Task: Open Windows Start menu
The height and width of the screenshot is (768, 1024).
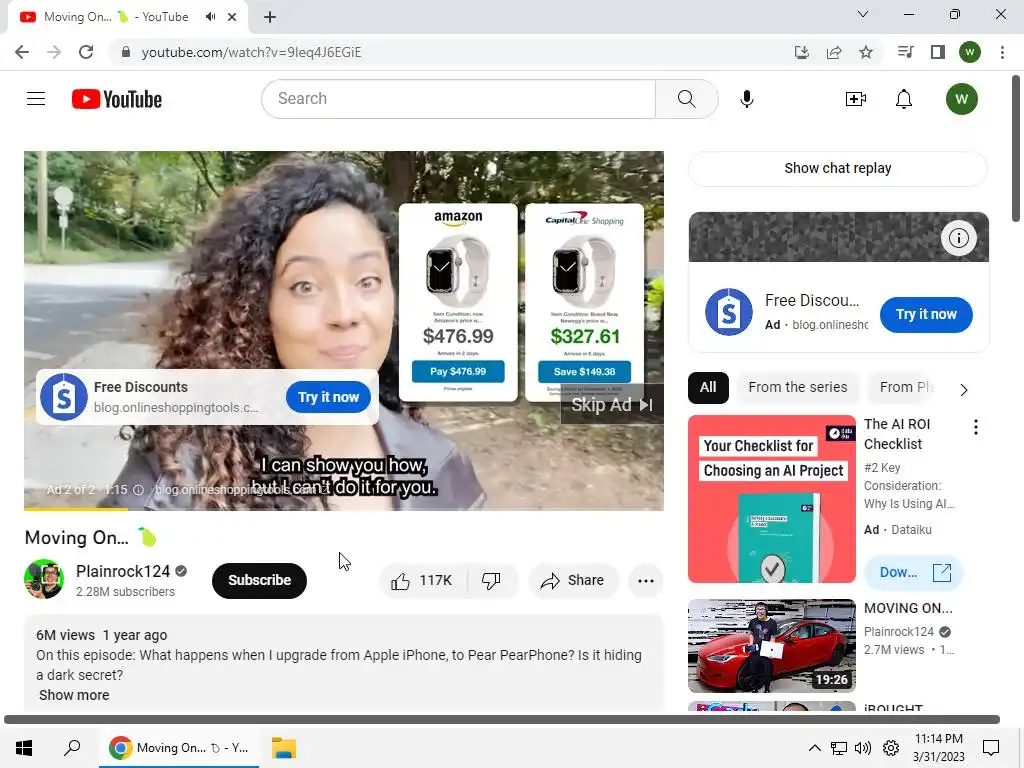Action: pyautogui.click(x=24, y=748)
